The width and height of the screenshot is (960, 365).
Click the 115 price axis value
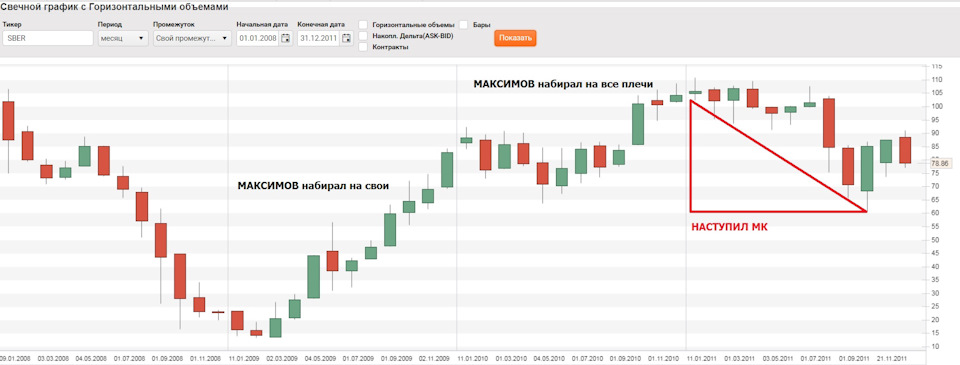point(936,66)
